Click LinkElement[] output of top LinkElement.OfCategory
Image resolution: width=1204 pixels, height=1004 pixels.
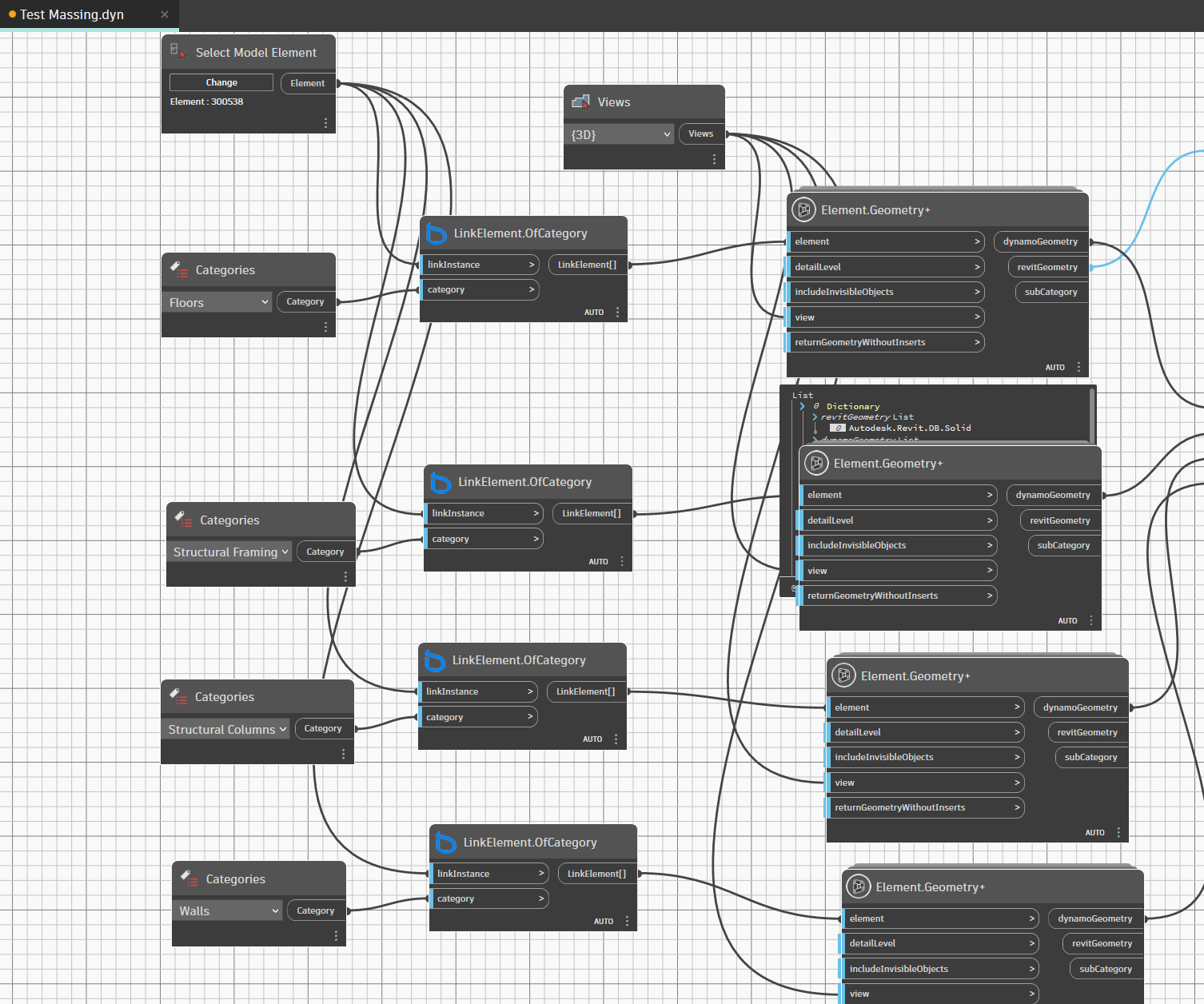[588, 265]
